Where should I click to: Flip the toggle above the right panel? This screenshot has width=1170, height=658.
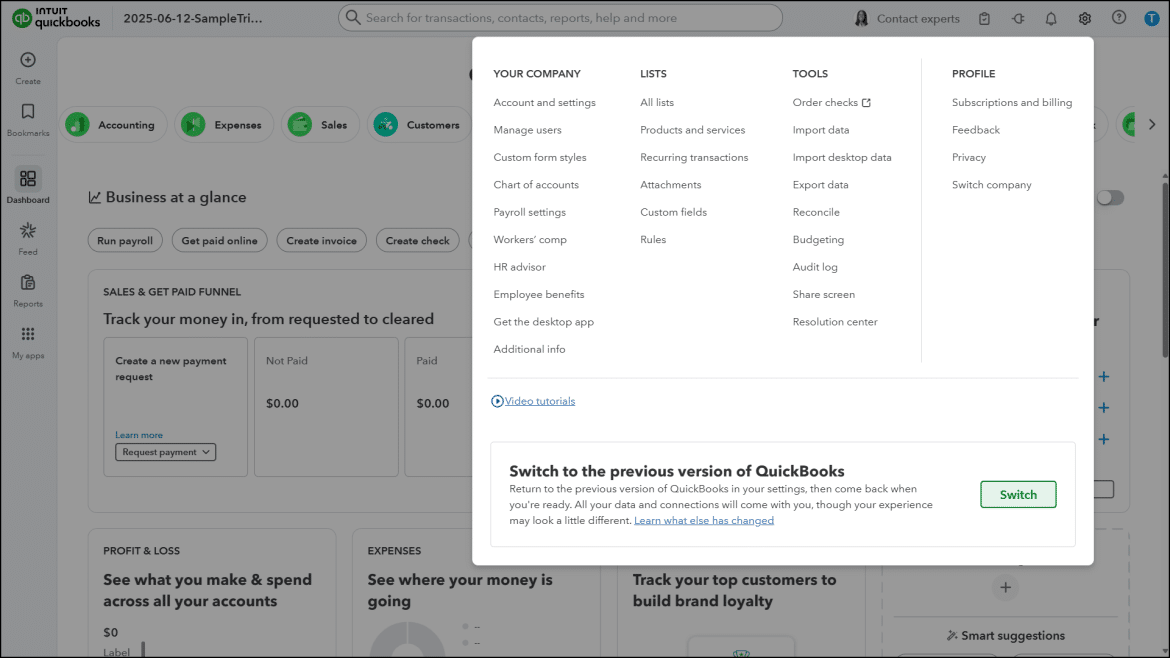point(1109,198)
